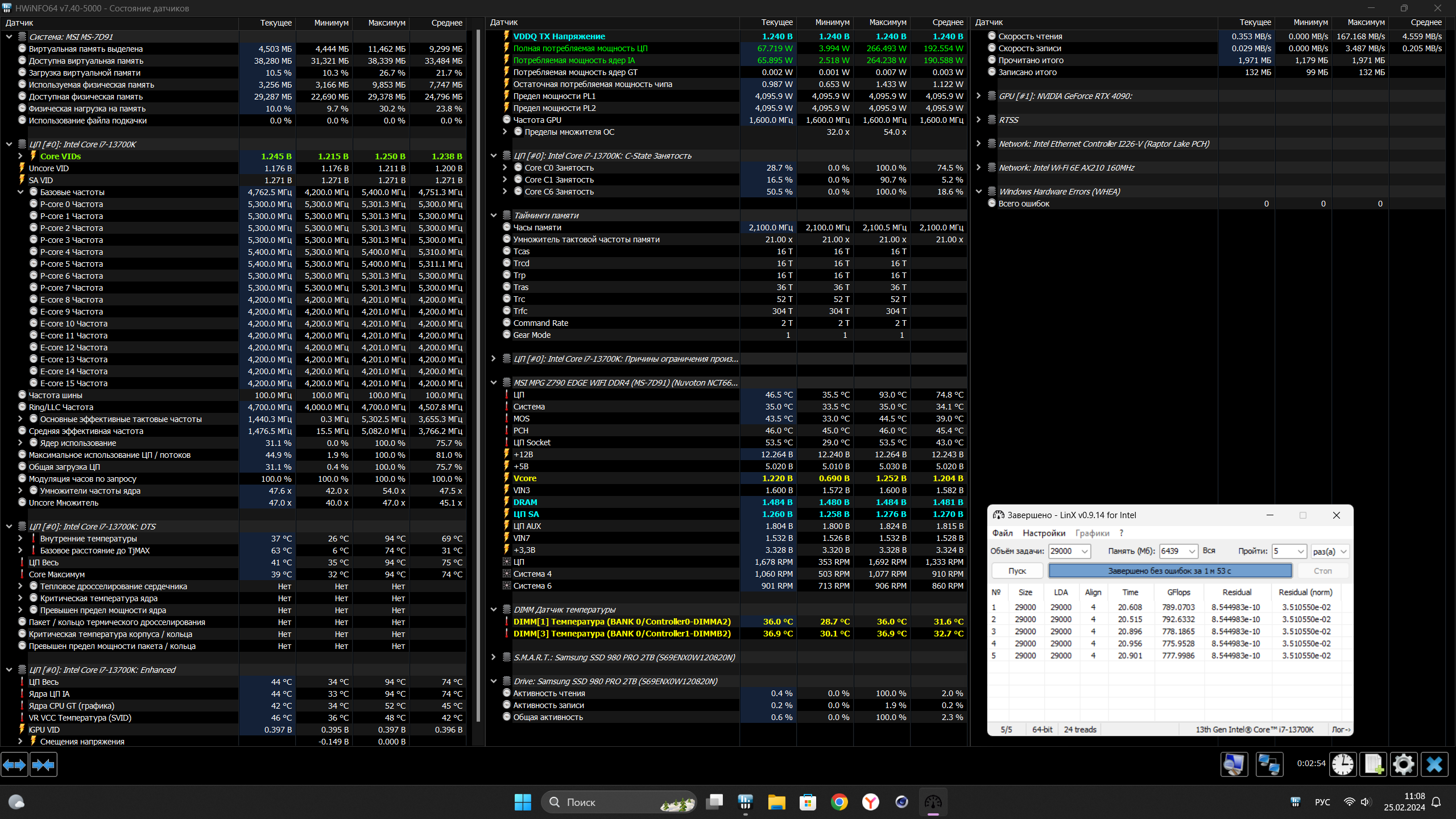Open the remote network monitoring icon
Image resolution: width=1456 pixels, height=819 pixels.
[x=1269, y=764]
